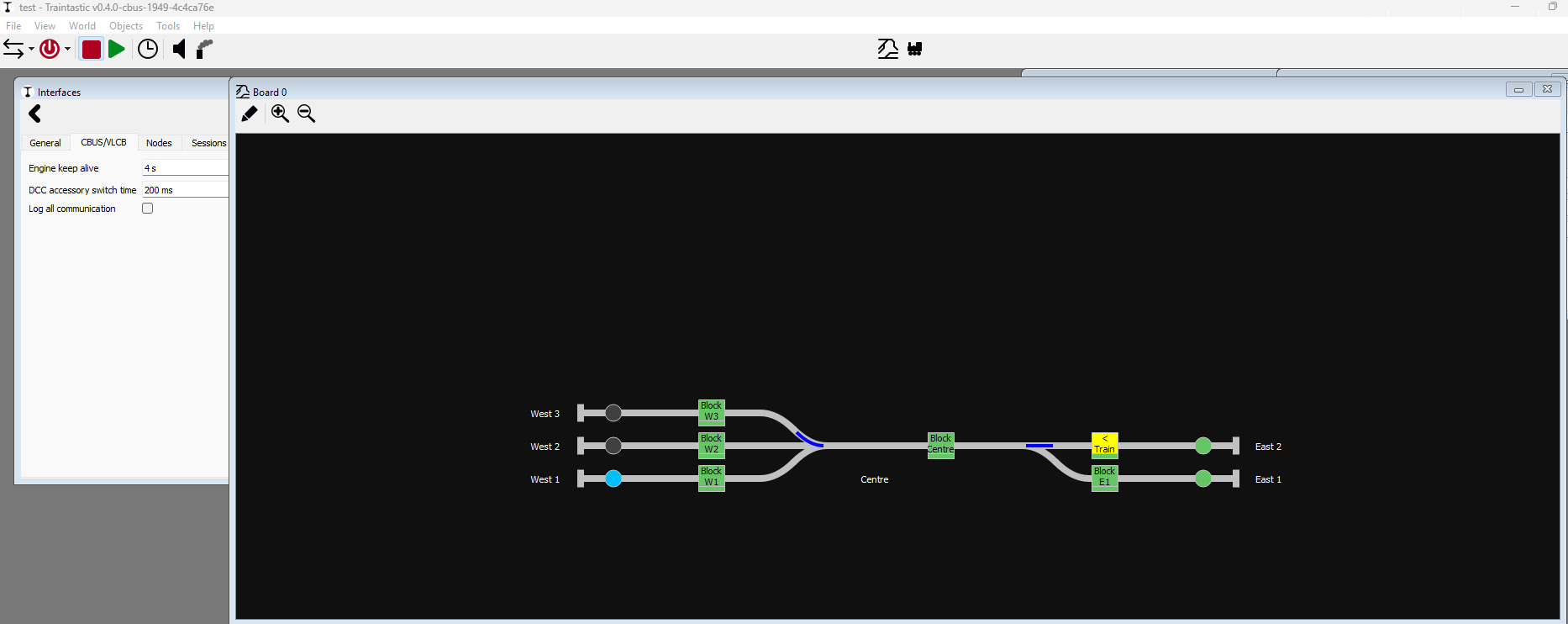Zoom in on Board 0
The image size is (1568, 624).
(x=280, y=114)
